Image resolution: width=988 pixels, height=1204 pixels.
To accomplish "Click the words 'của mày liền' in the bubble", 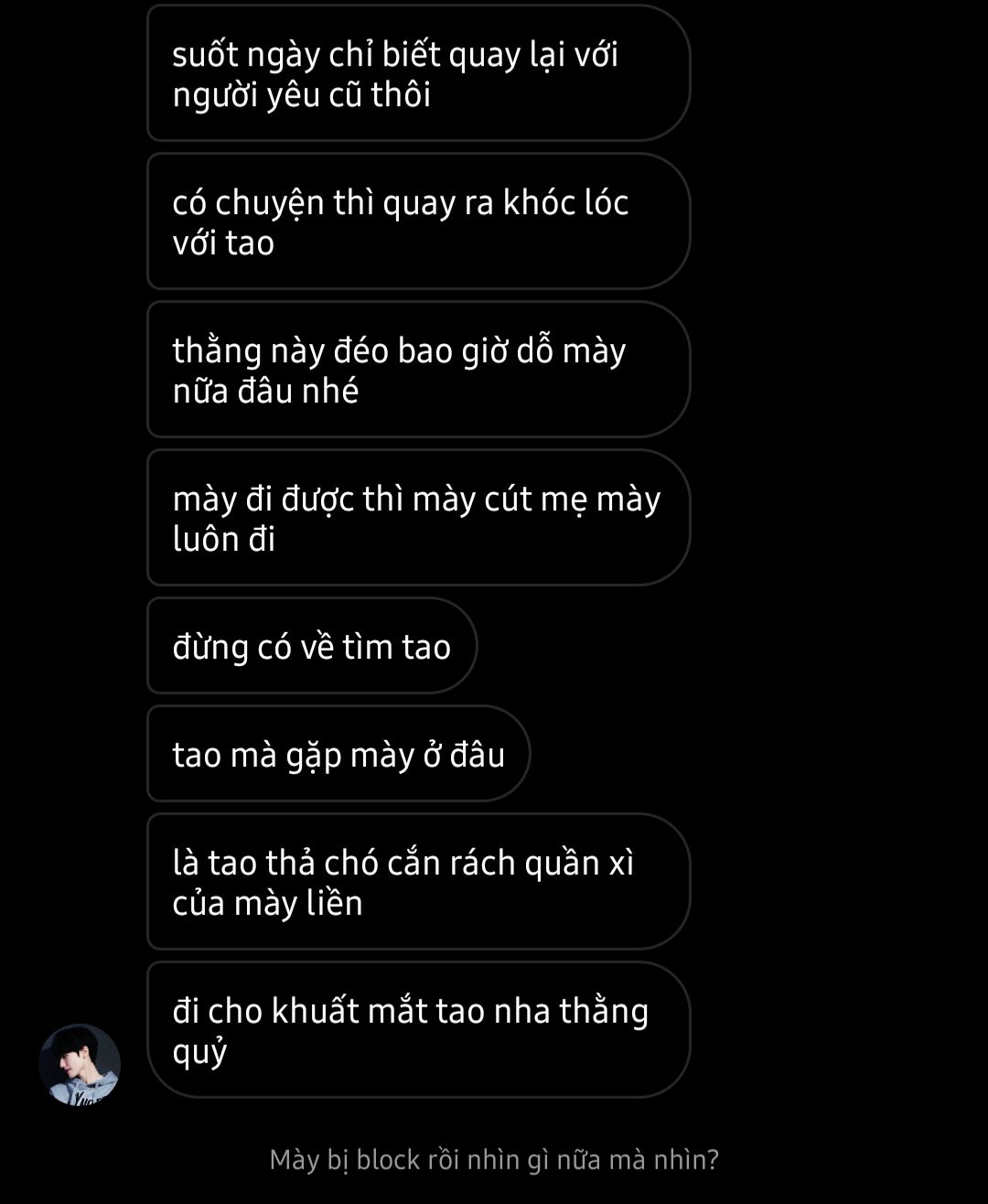I will coord(267,903).
